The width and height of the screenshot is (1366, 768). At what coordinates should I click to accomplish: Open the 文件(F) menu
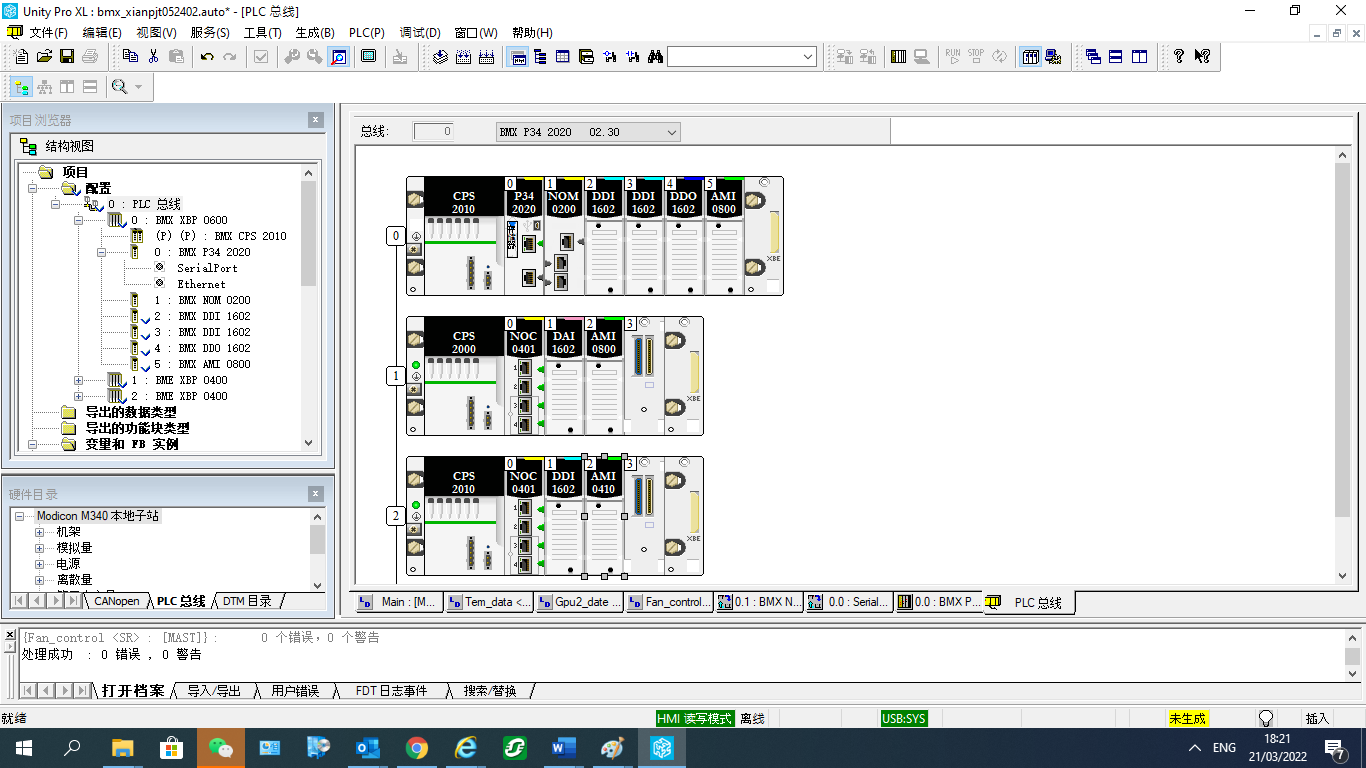[48, 33]
